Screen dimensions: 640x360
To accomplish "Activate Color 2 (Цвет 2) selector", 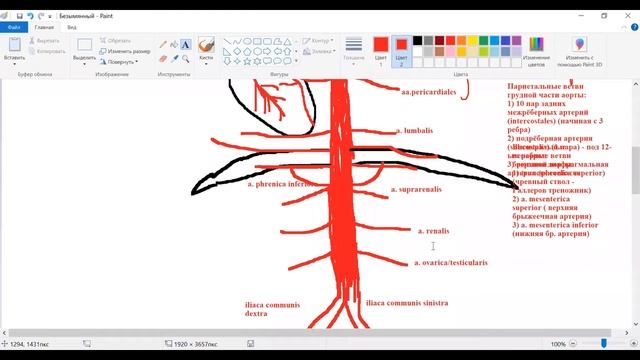I will (x=402, y=51).
